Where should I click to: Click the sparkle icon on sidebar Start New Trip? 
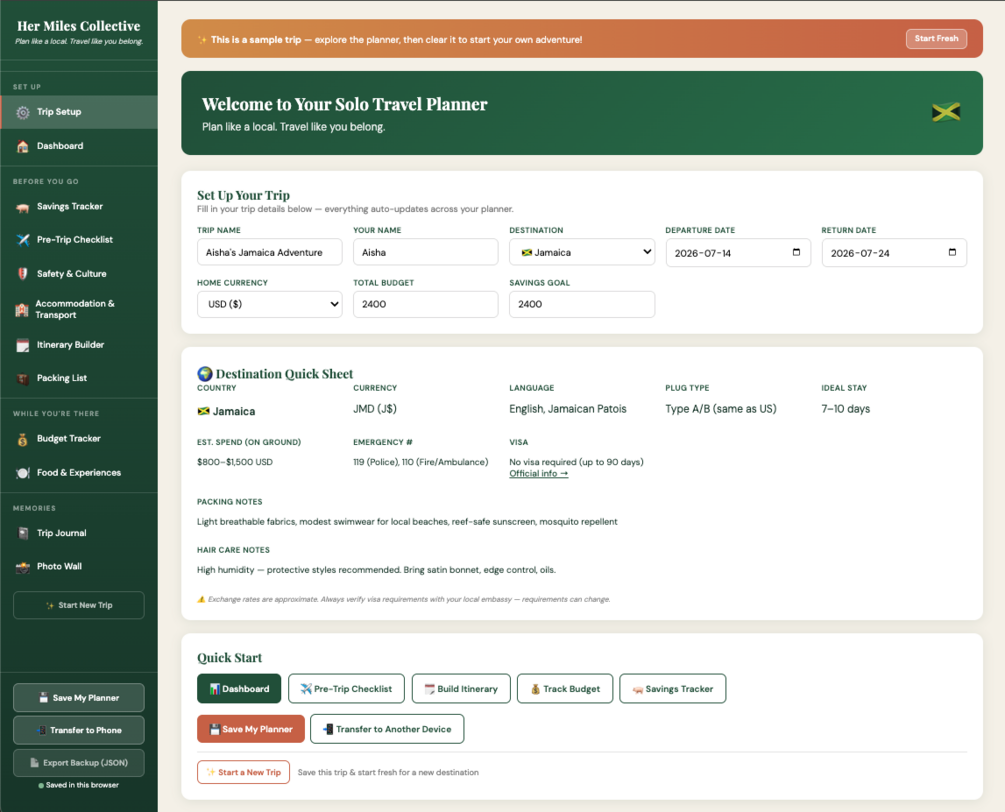(x=50, y=606)
